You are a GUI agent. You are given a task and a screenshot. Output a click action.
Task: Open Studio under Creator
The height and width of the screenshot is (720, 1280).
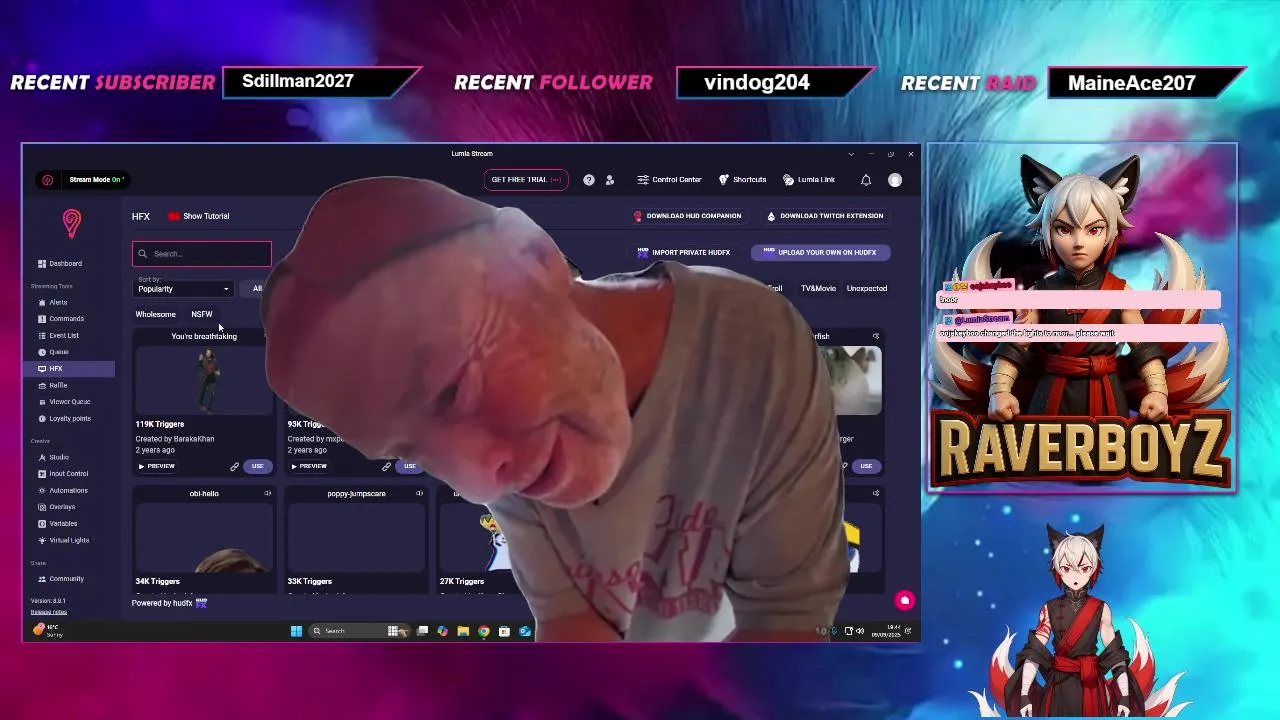(x=54, y=457)
